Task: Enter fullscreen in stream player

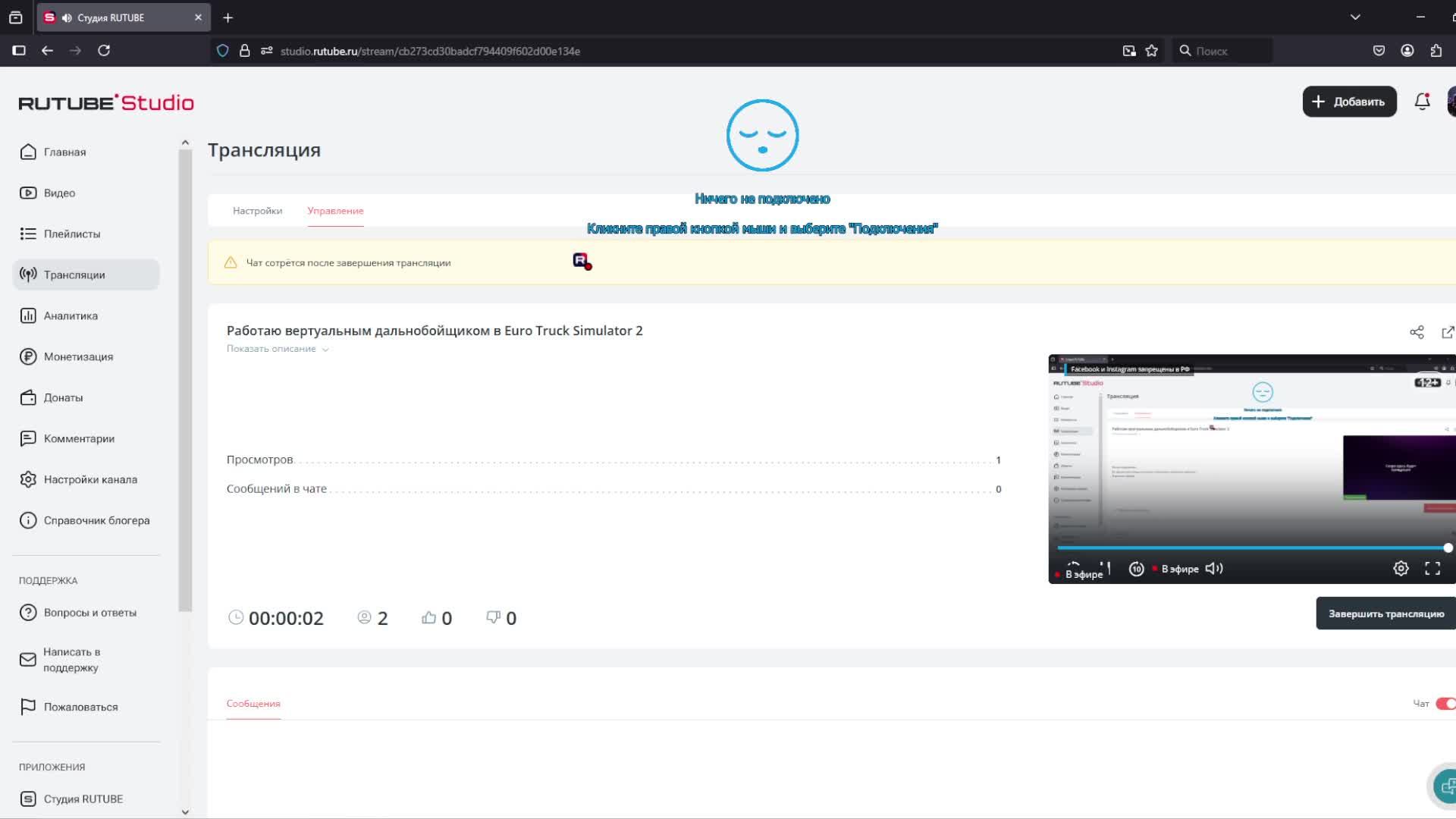Action: [1432, 569]
